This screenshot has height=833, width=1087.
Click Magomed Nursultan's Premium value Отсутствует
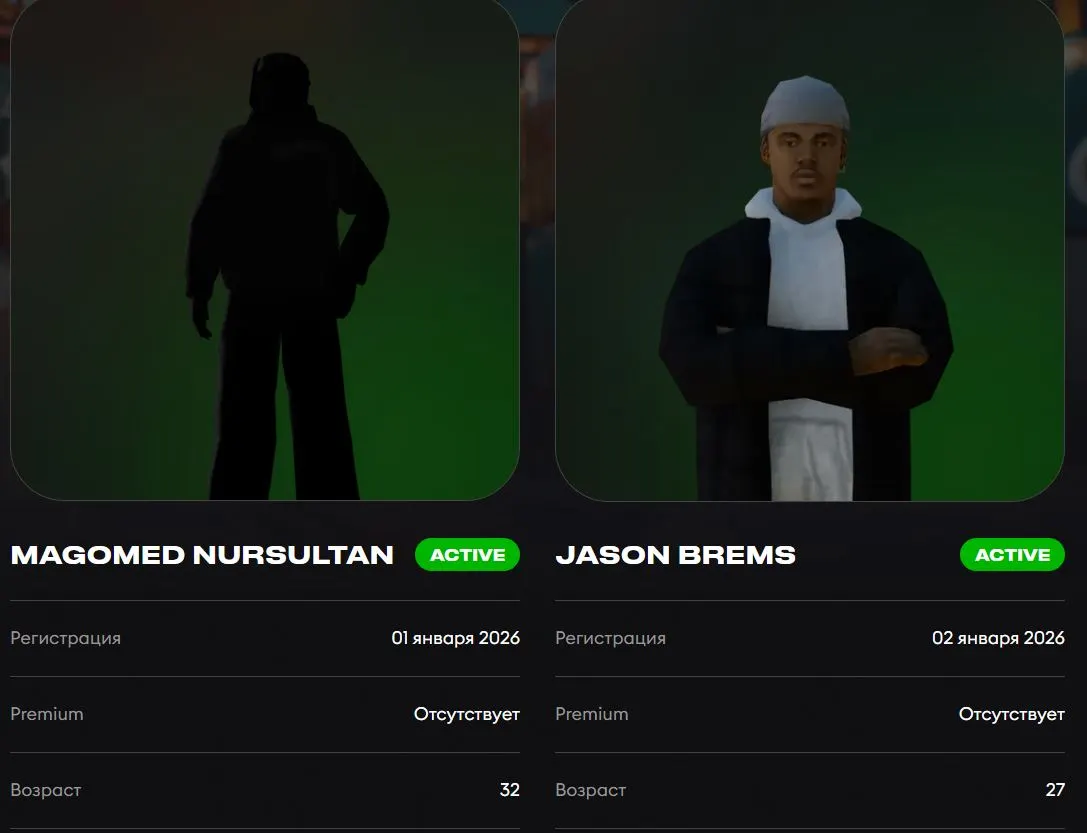pos(467,714)
